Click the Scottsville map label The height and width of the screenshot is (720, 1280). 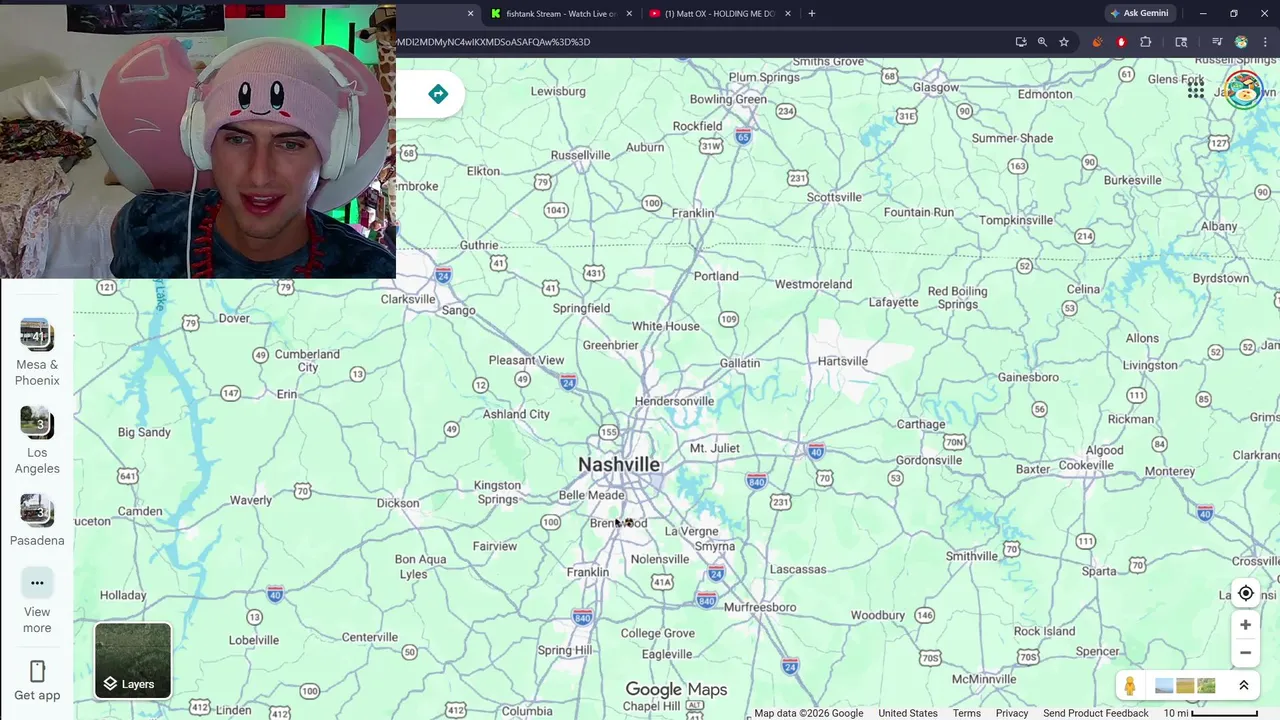pyautogui.click(x=834, y=197)
